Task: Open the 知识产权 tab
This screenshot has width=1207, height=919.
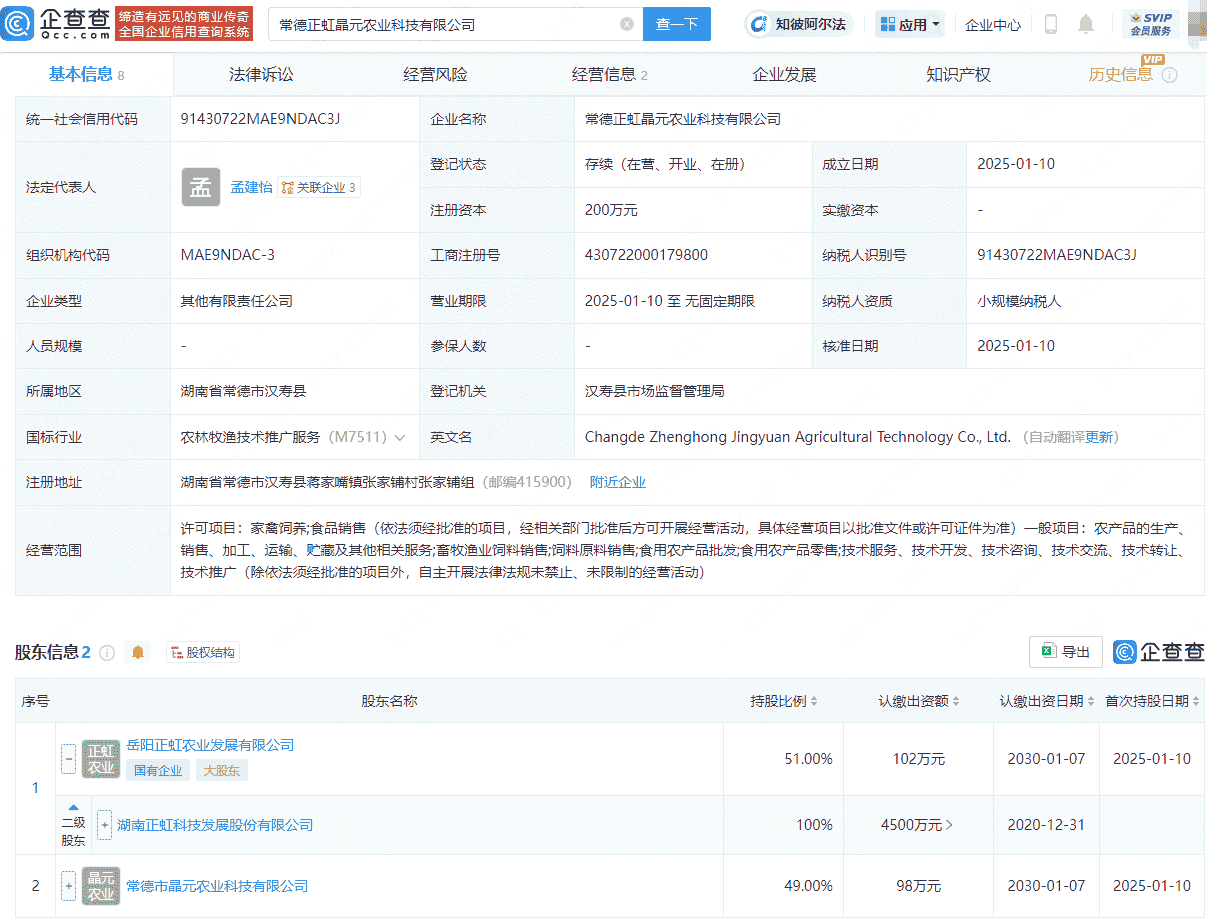Action: [x=957, y=73]
